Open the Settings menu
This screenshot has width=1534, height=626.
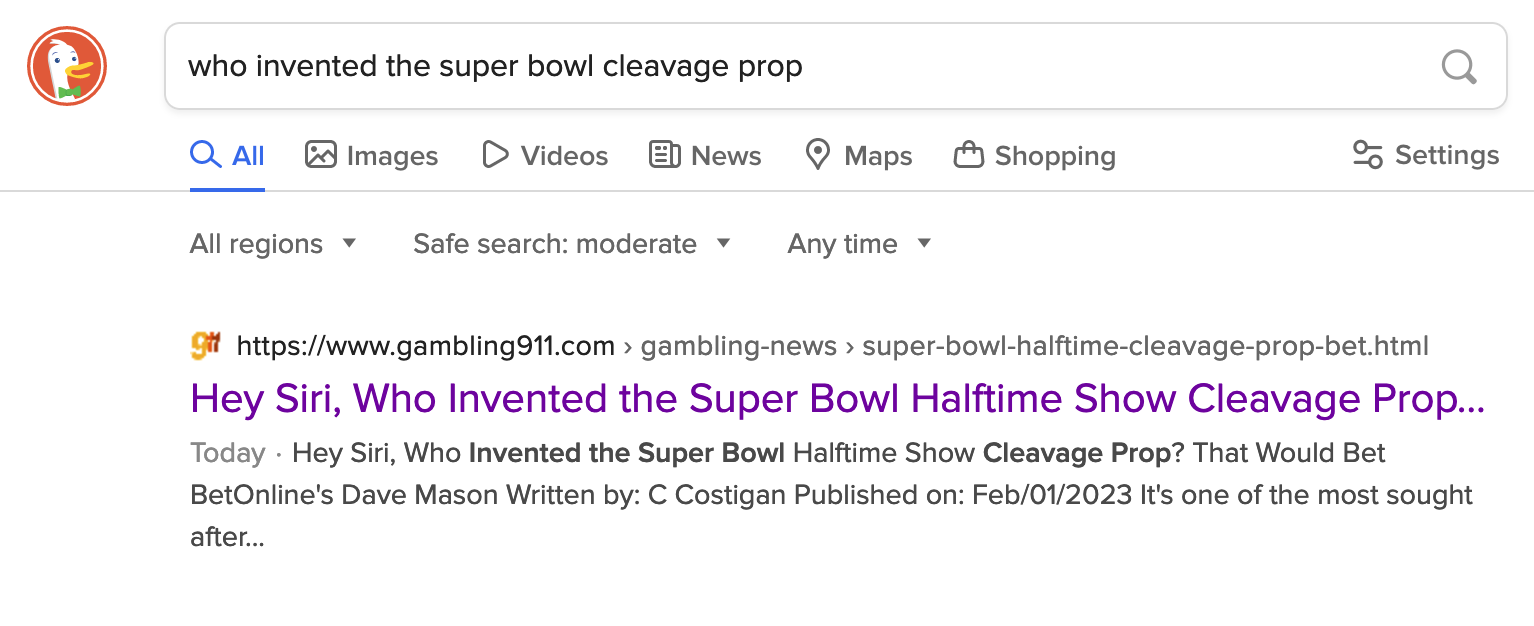tap(1425, 155)
